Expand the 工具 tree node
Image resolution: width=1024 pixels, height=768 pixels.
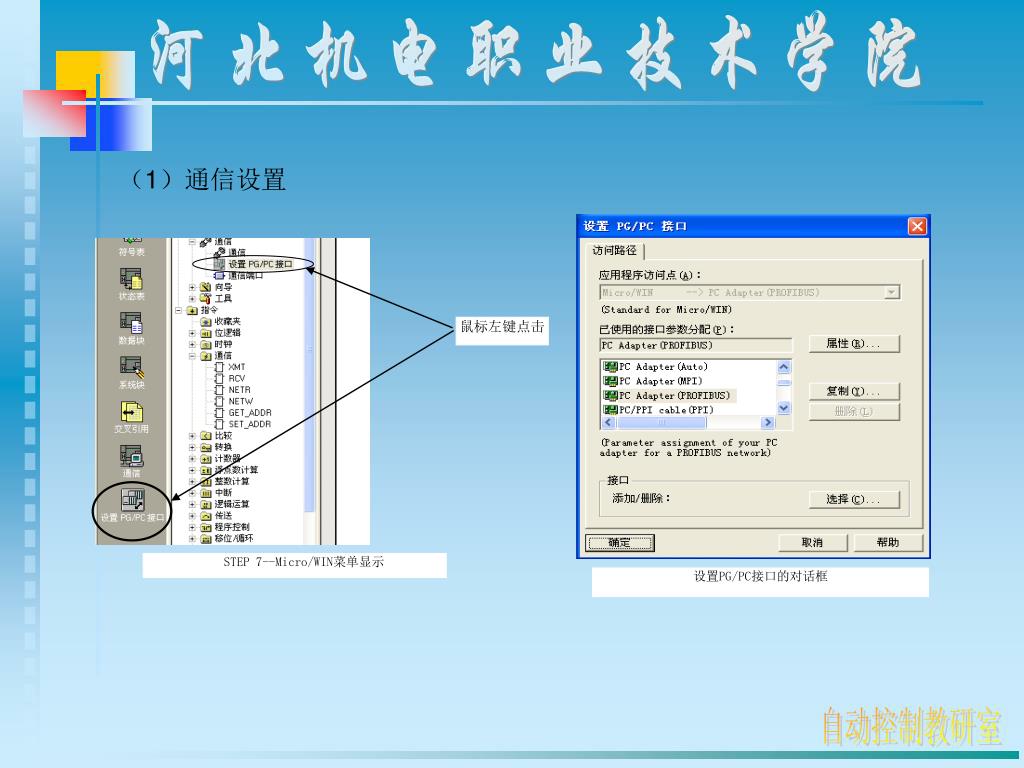192,298
